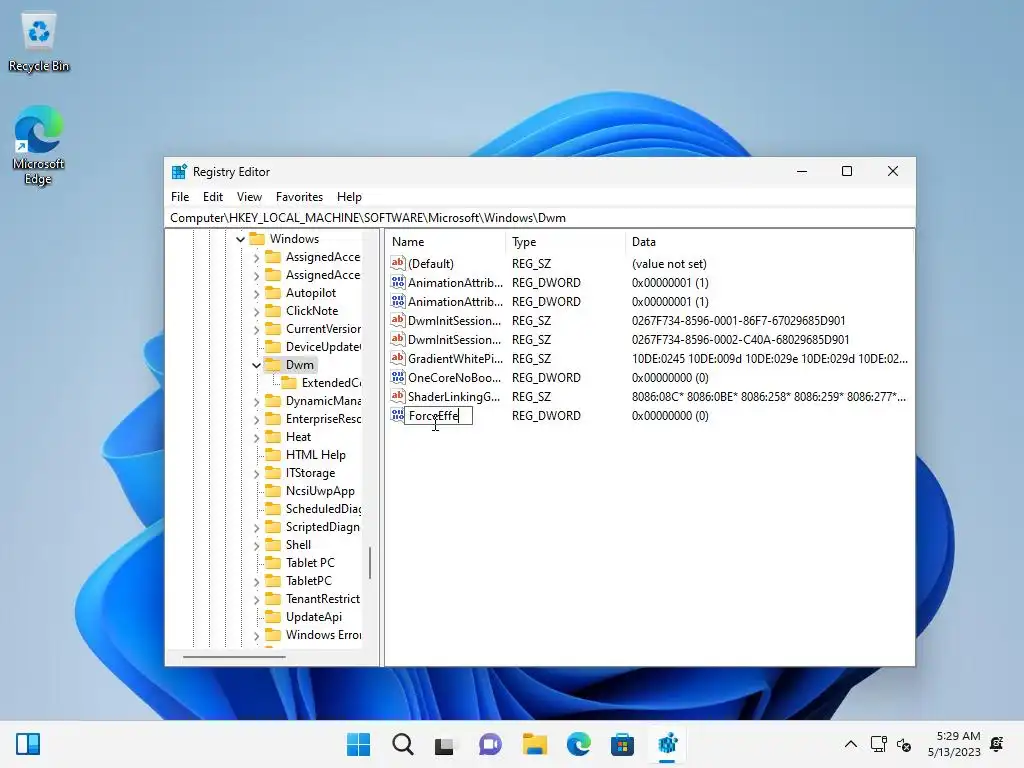The width and height of the screenshot is (1024, 768).
Task: Expand the Autopilot tree node
Action: click(257, 293)
